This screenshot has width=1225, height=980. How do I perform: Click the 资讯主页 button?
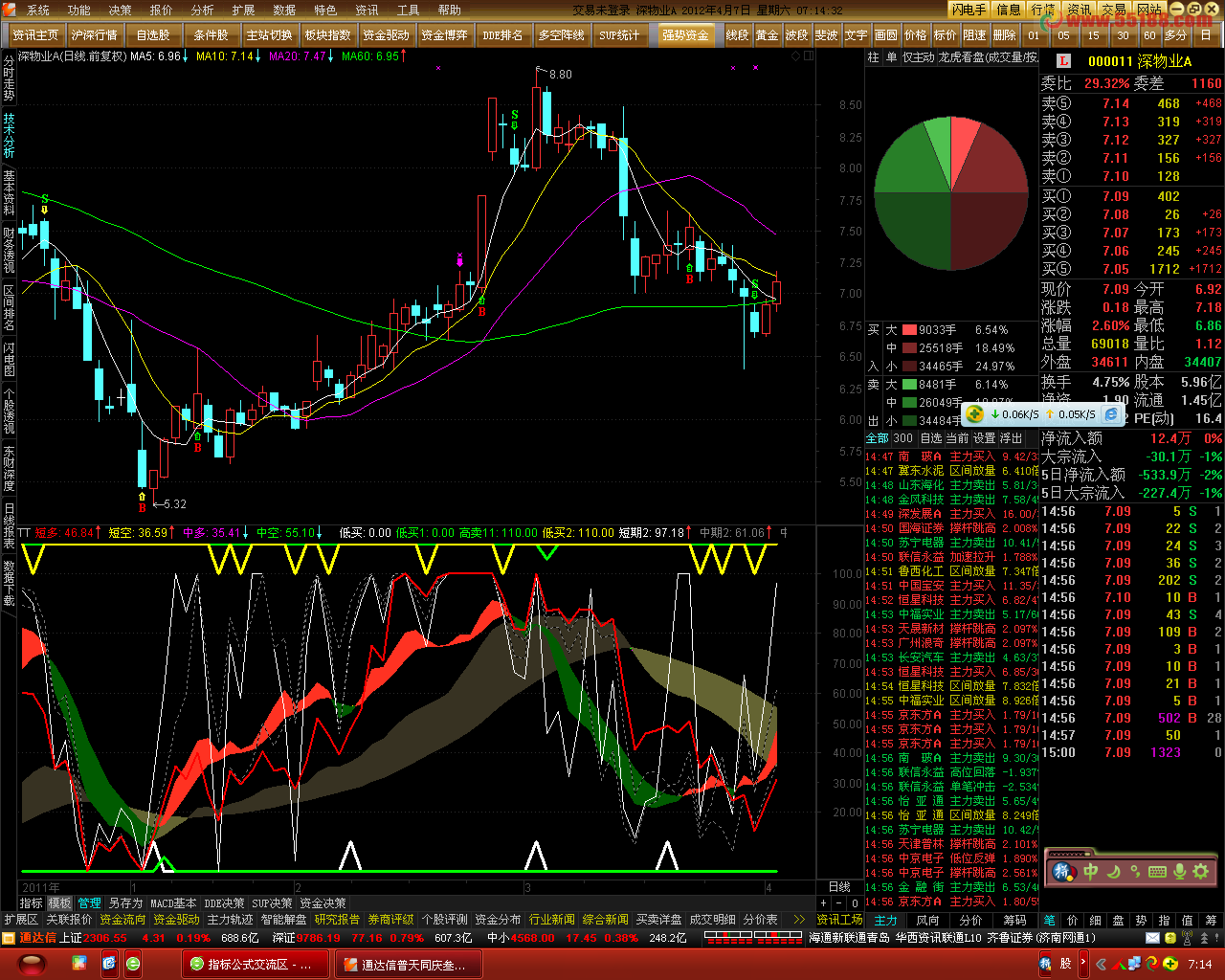pos(35,35)
